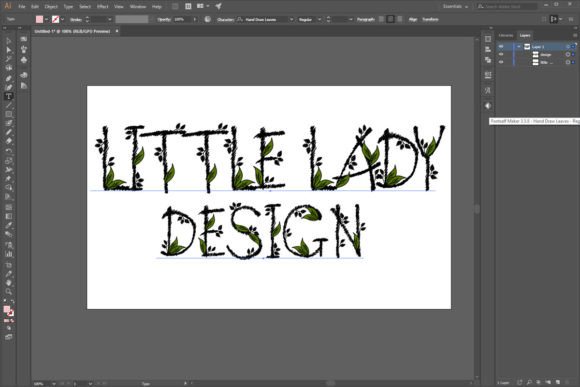Open the Layers panel options menu
The height and width of the screenshot is (387, 580).
pos(575,36)
